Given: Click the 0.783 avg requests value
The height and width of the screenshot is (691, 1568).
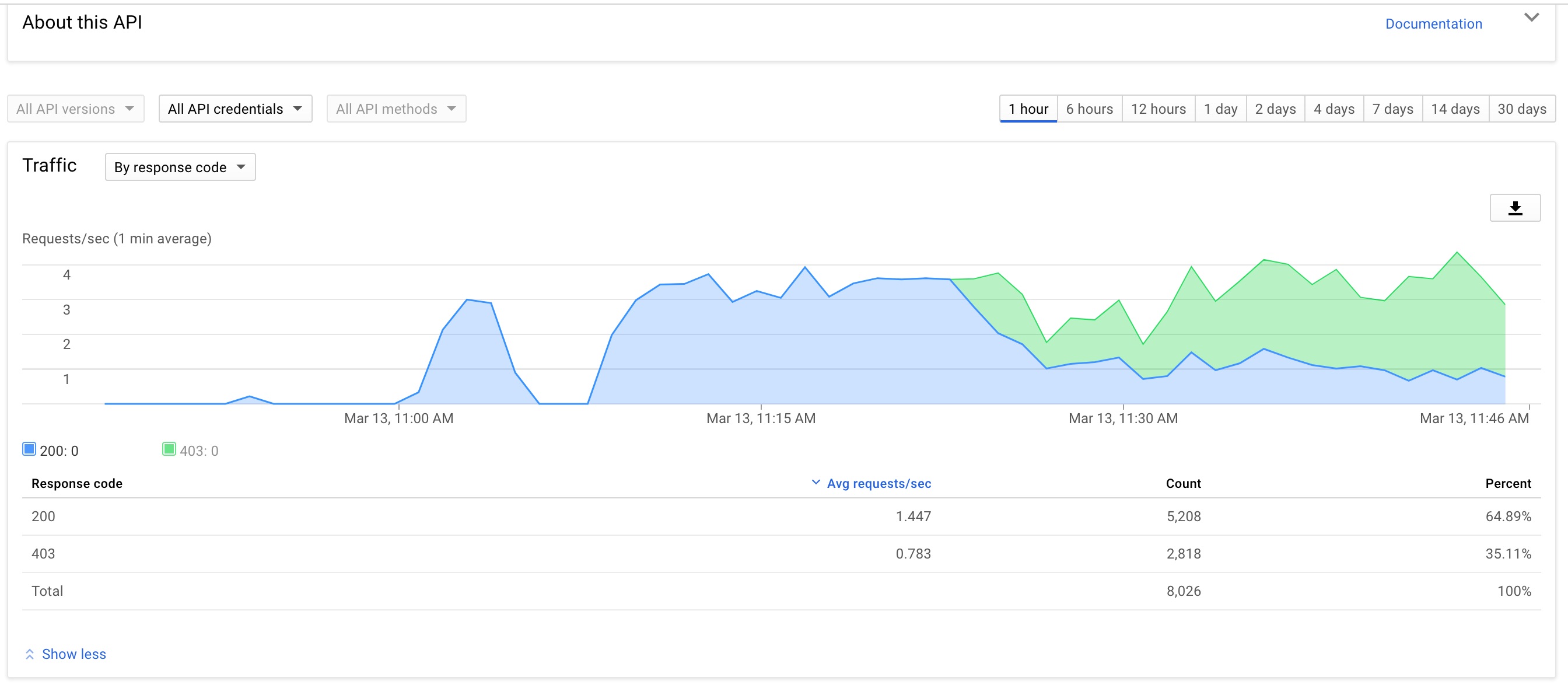Looking at the screenshot, I should coord(913,553).
